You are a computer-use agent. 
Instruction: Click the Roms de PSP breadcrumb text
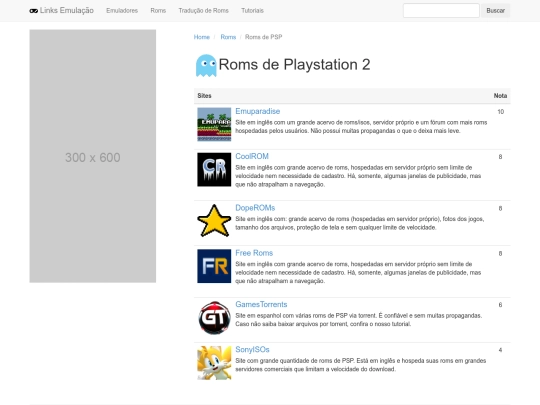(263, 37)
